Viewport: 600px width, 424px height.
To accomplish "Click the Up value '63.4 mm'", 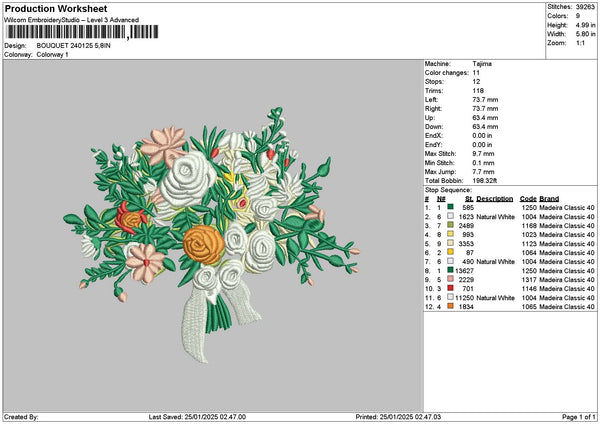I will pyautogui.click(x=485, y=118).
